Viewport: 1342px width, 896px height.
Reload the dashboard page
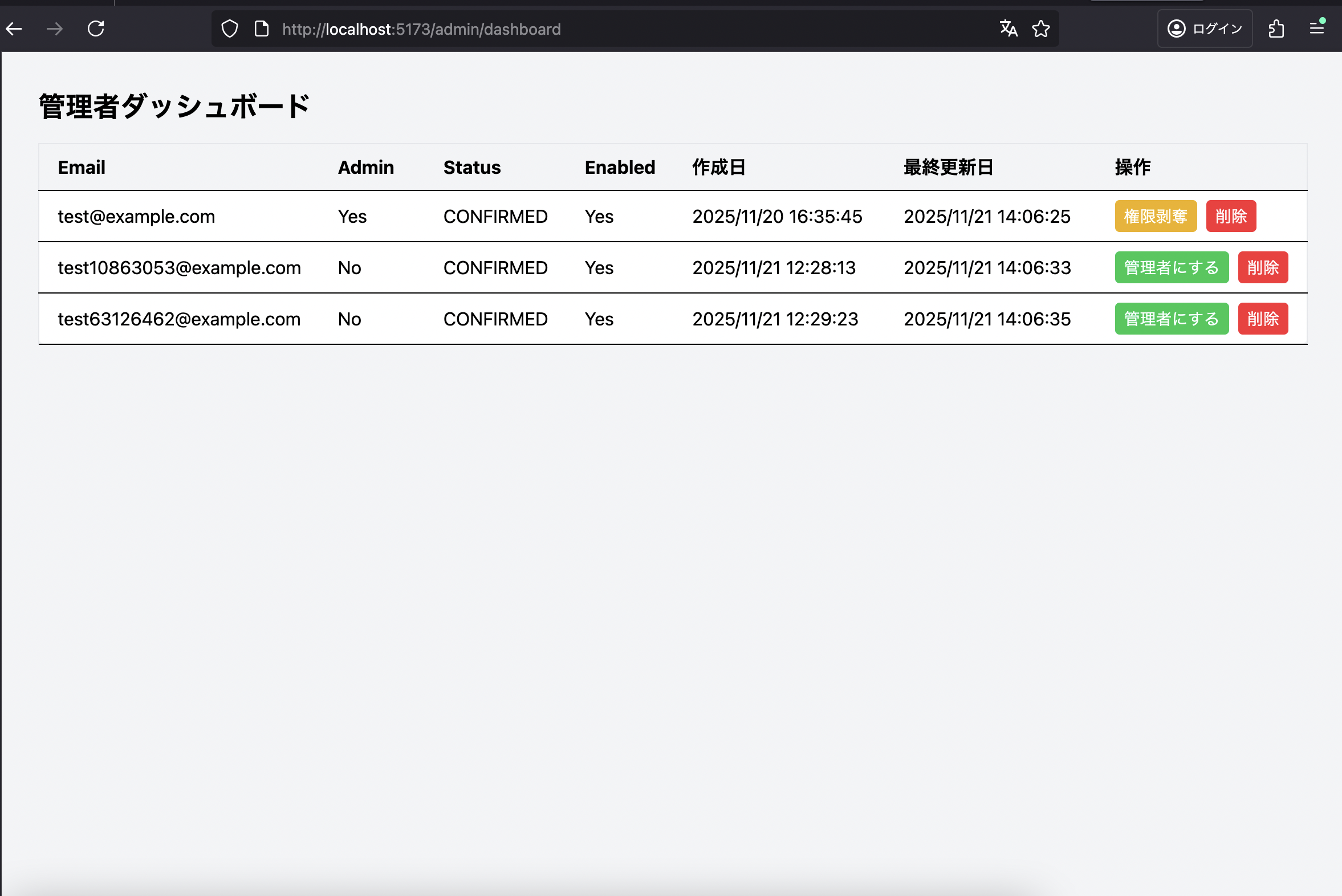[x=96, y=28]
